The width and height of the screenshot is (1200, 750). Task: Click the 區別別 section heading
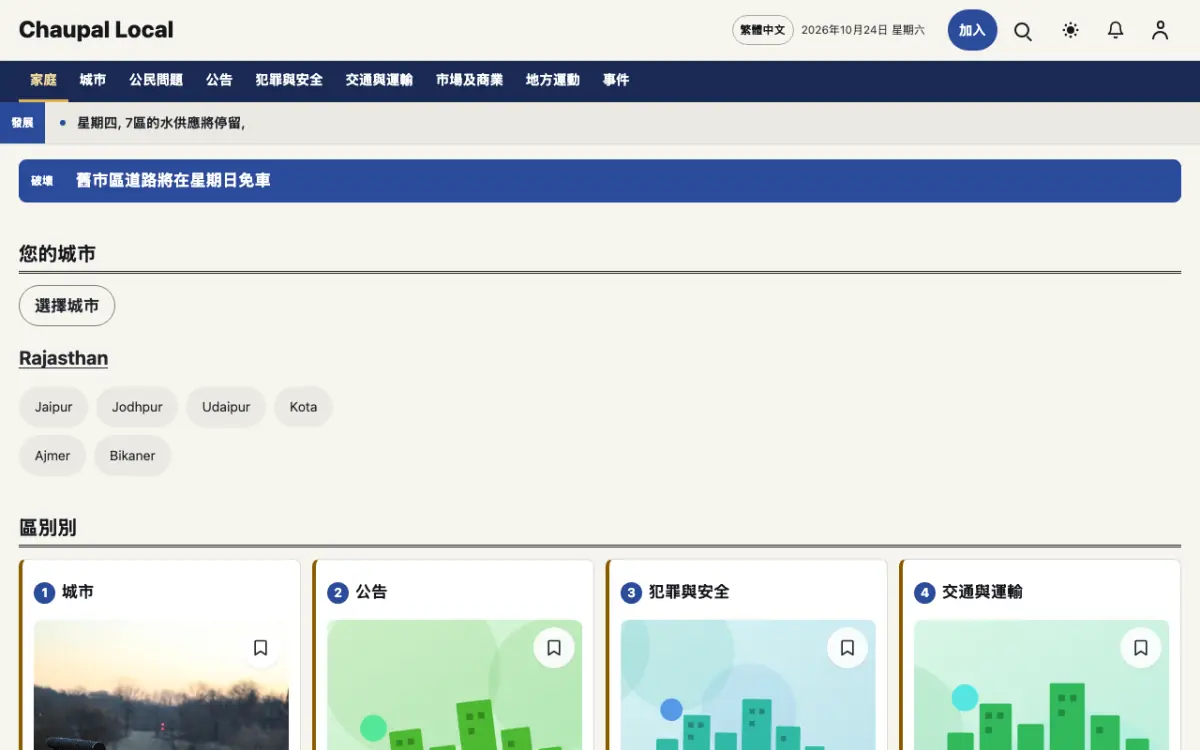(48, 527)
